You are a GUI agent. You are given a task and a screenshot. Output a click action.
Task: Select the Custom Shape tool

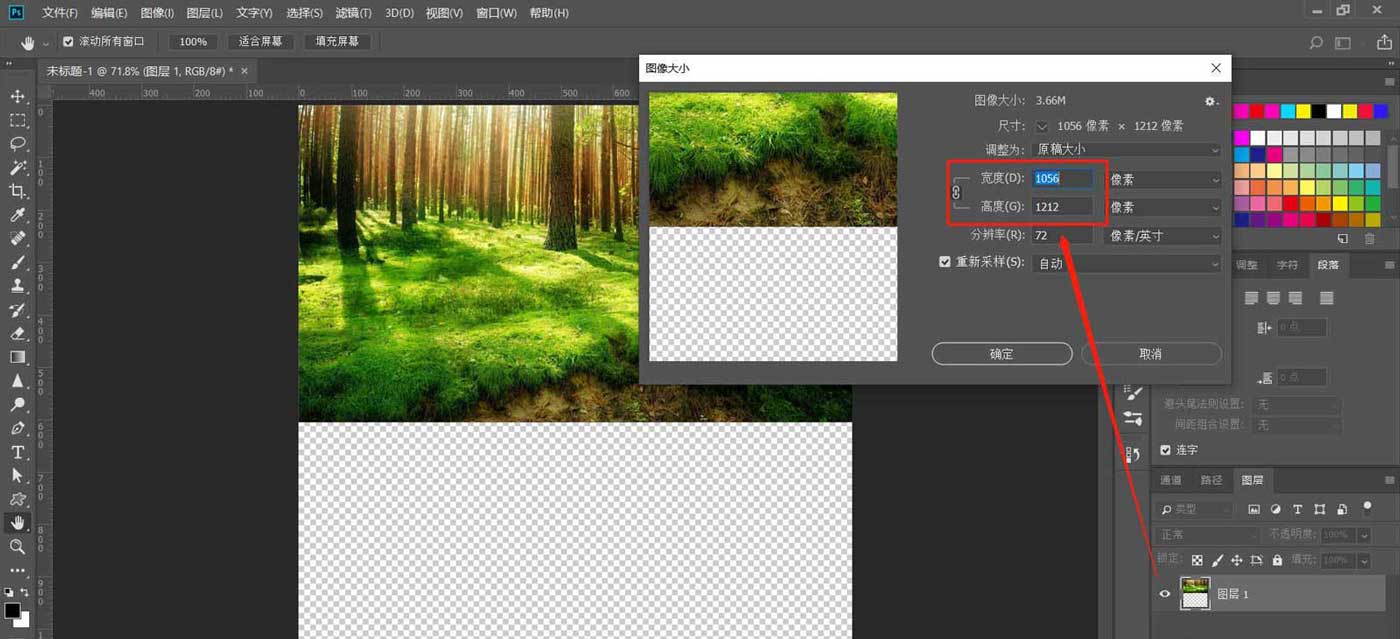pyautogui.click(x=18, y=499)
